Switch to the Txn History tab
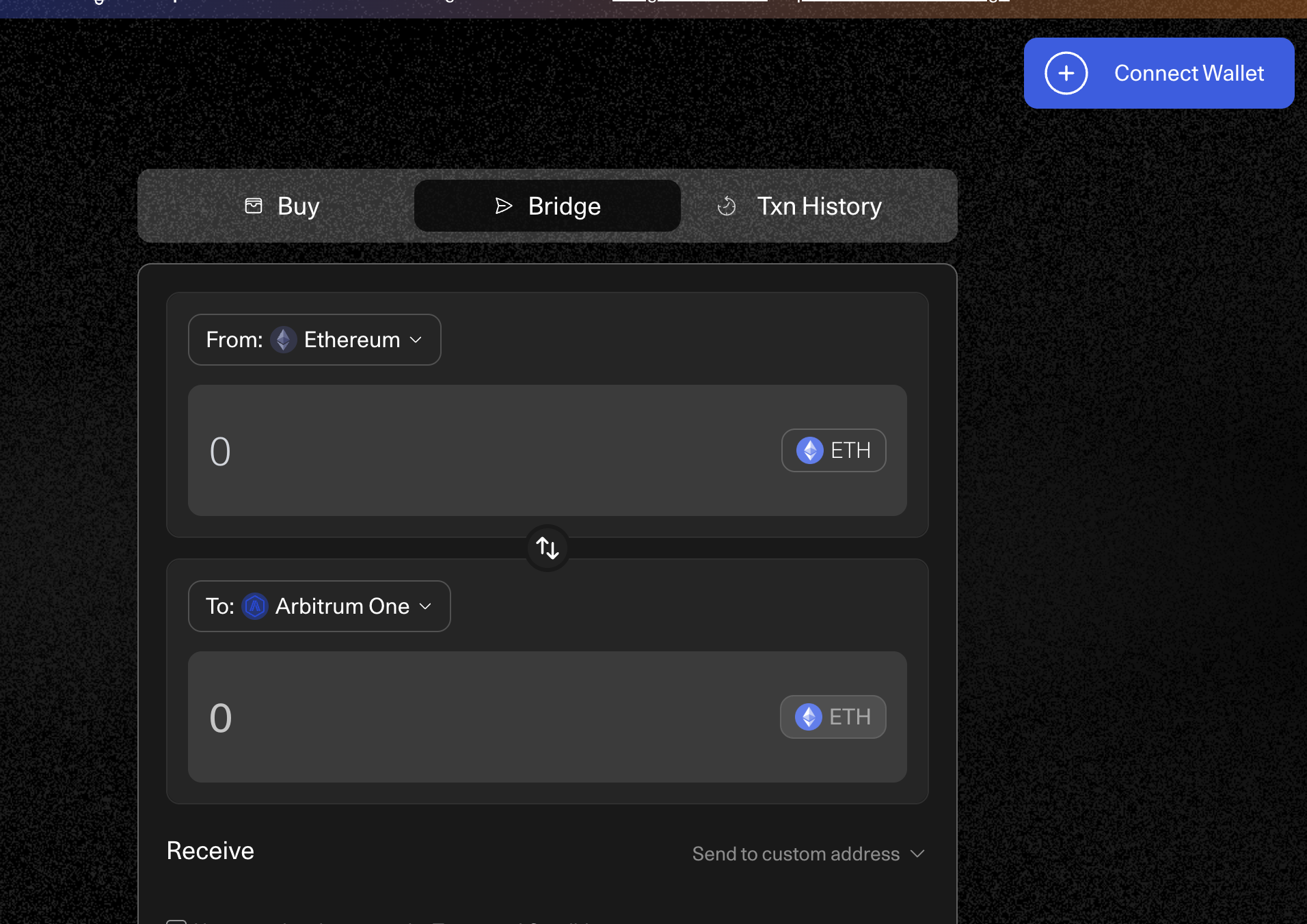This screenshot has width=1307, height=924. pyautogui.click(x=800, y=206)
